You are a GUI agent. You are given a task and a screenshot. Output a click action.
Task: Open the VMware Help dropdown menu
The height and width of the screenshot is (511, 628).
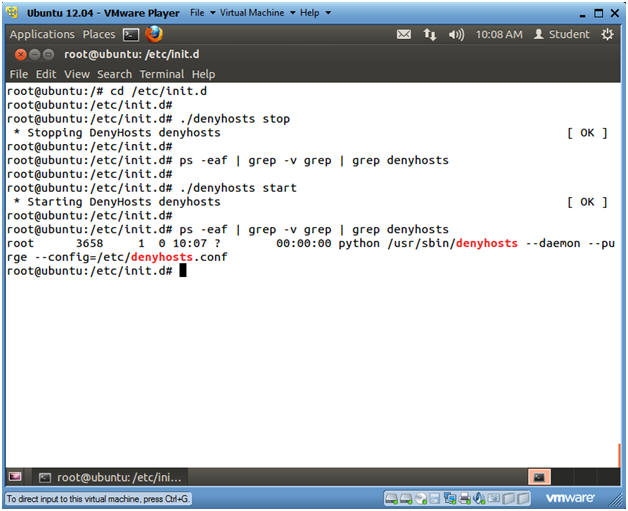click(x=316, y=13)
